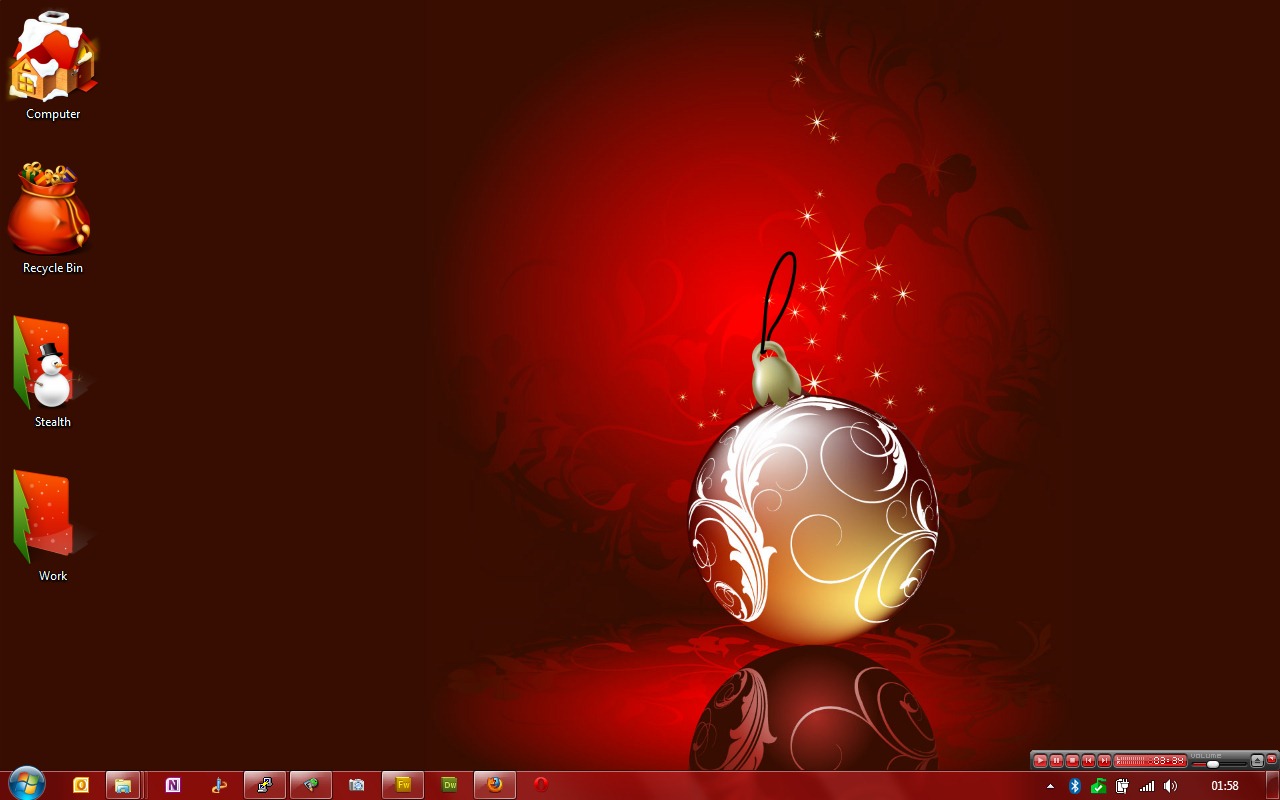
Task: Open the camera app in the taskbar
Action: (357, 785)
